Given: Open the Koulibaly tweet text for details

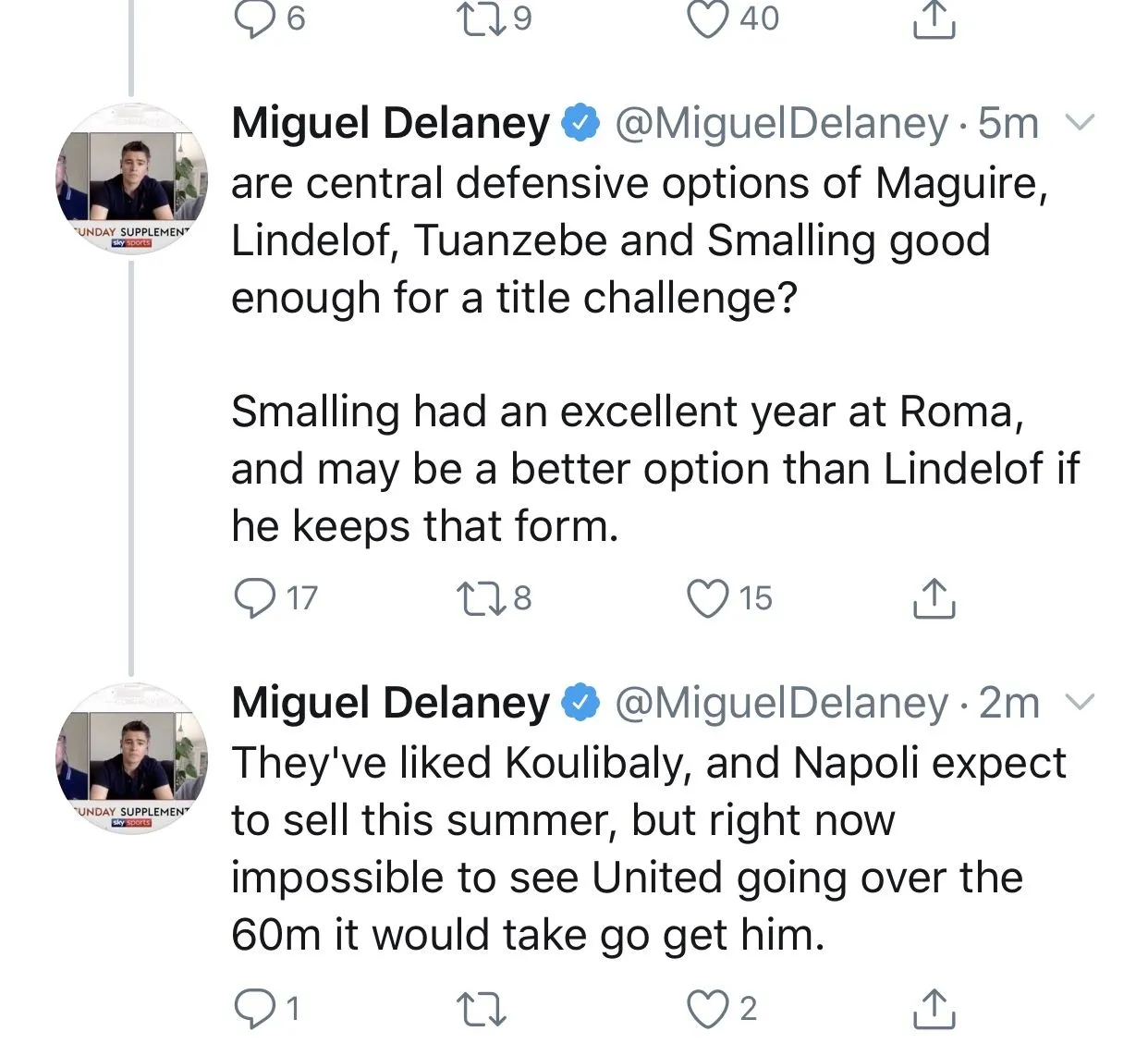Looking at the screenshot, I should [647, 849].
